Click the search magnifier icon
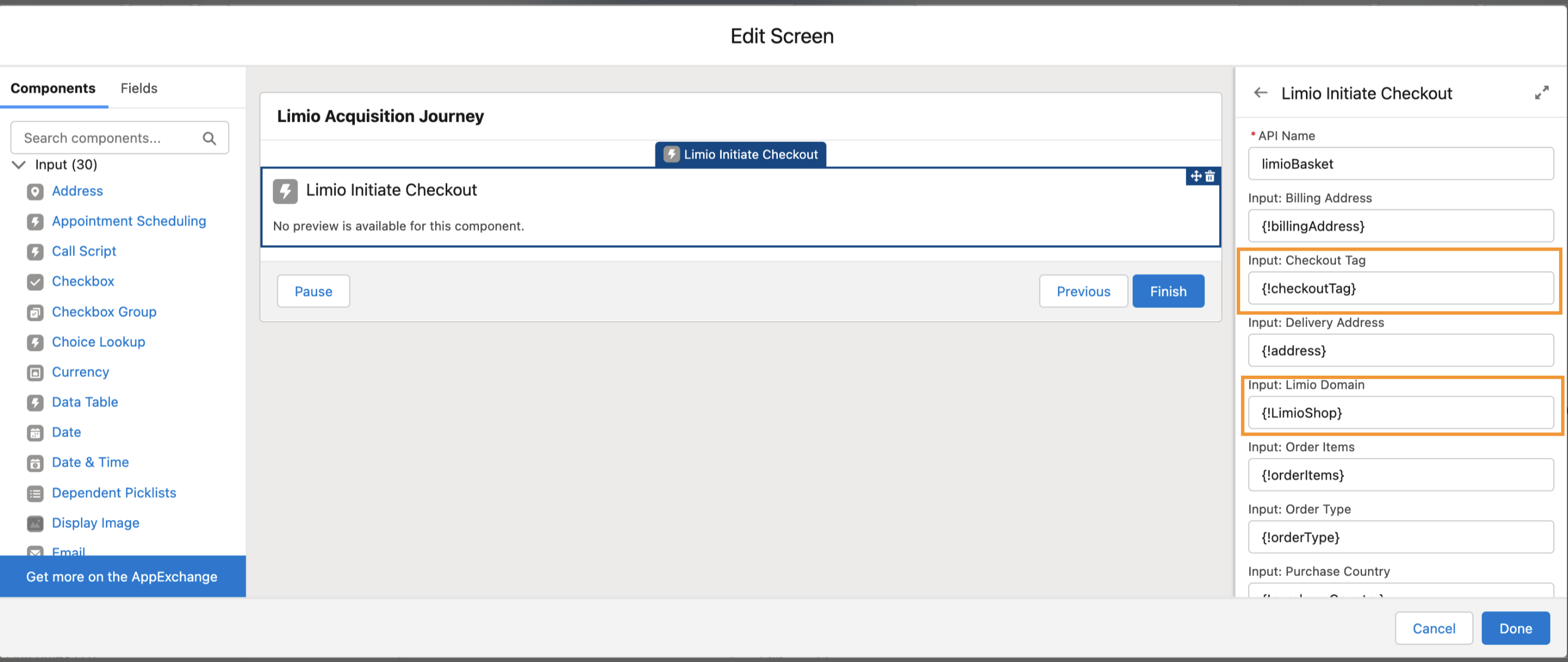 click(209, 139)
